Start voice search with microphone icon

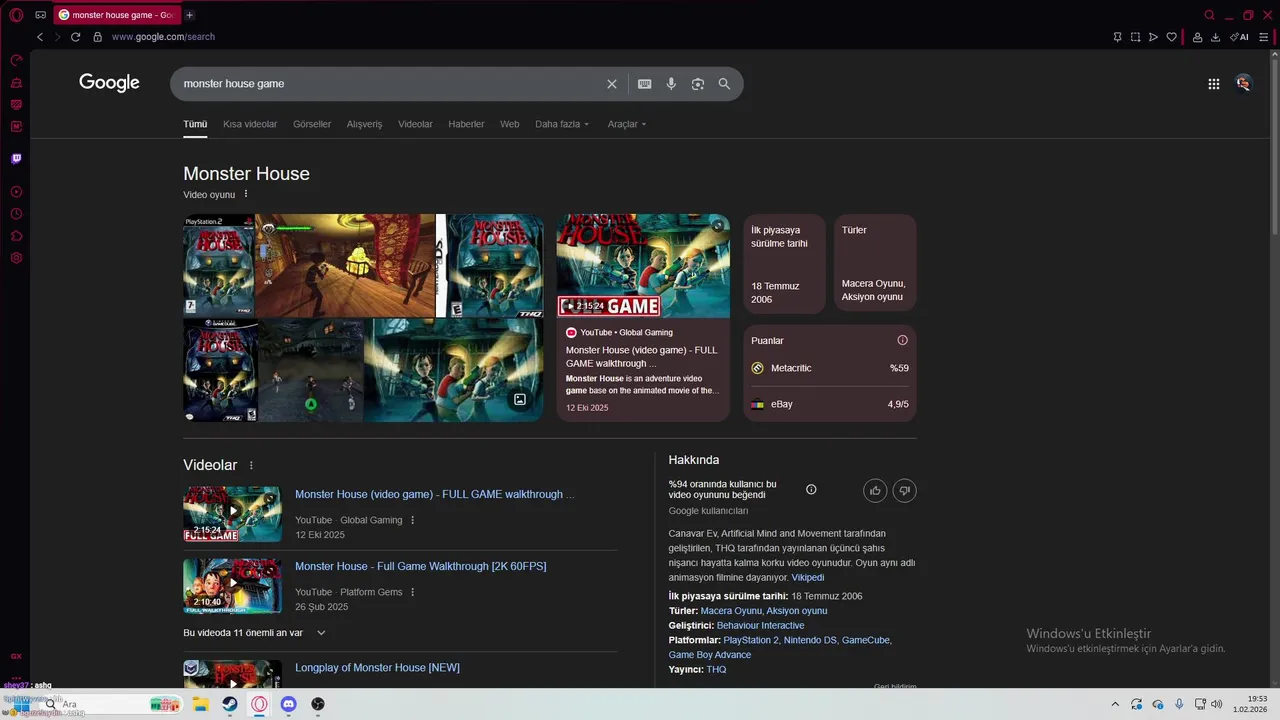point(671,84)
